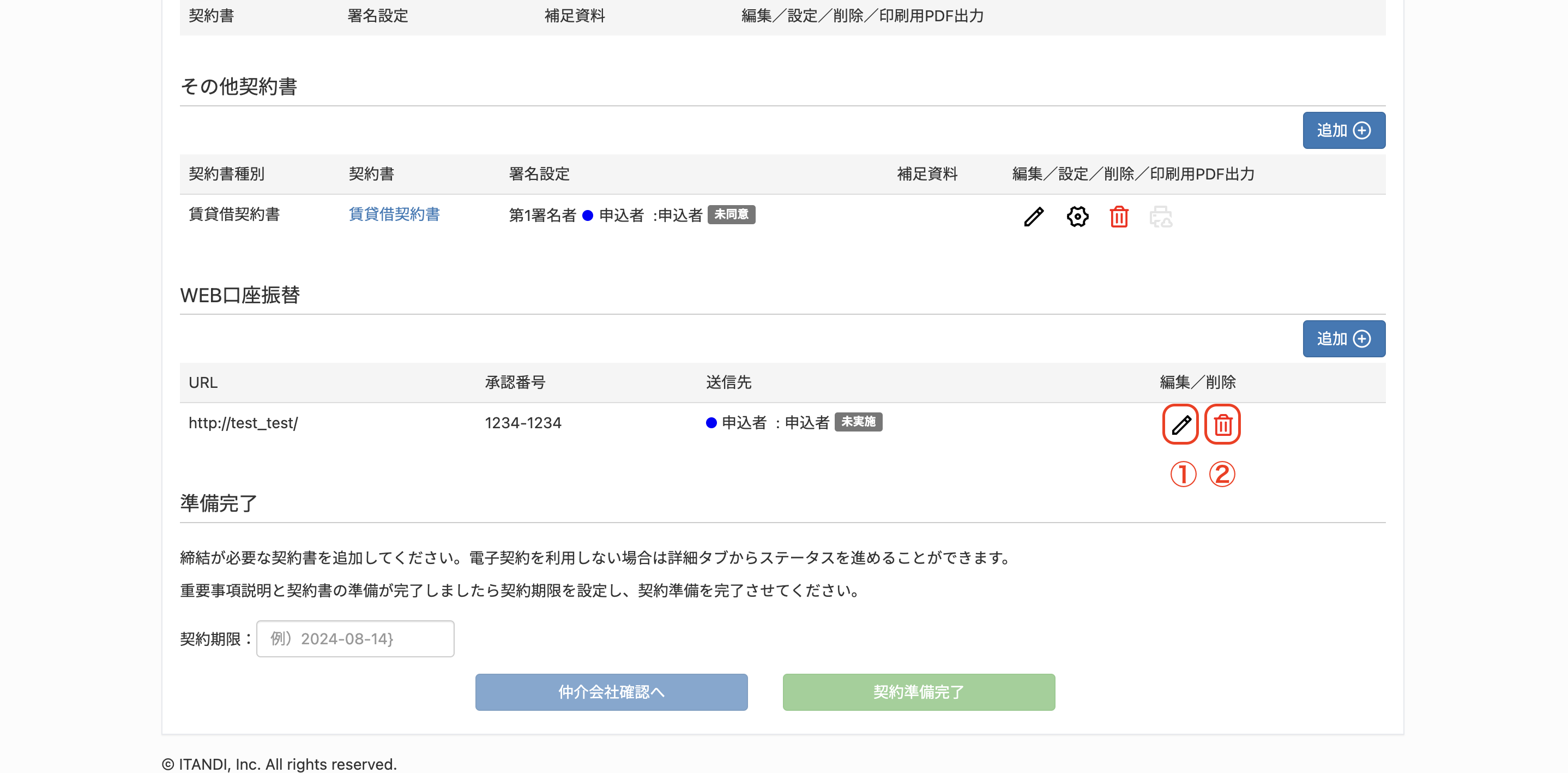Delete the WEB口座振替 entry http://test_test/
Image resolution: width=1568 pixels, height=773 pixels.
coord(1223,424)
